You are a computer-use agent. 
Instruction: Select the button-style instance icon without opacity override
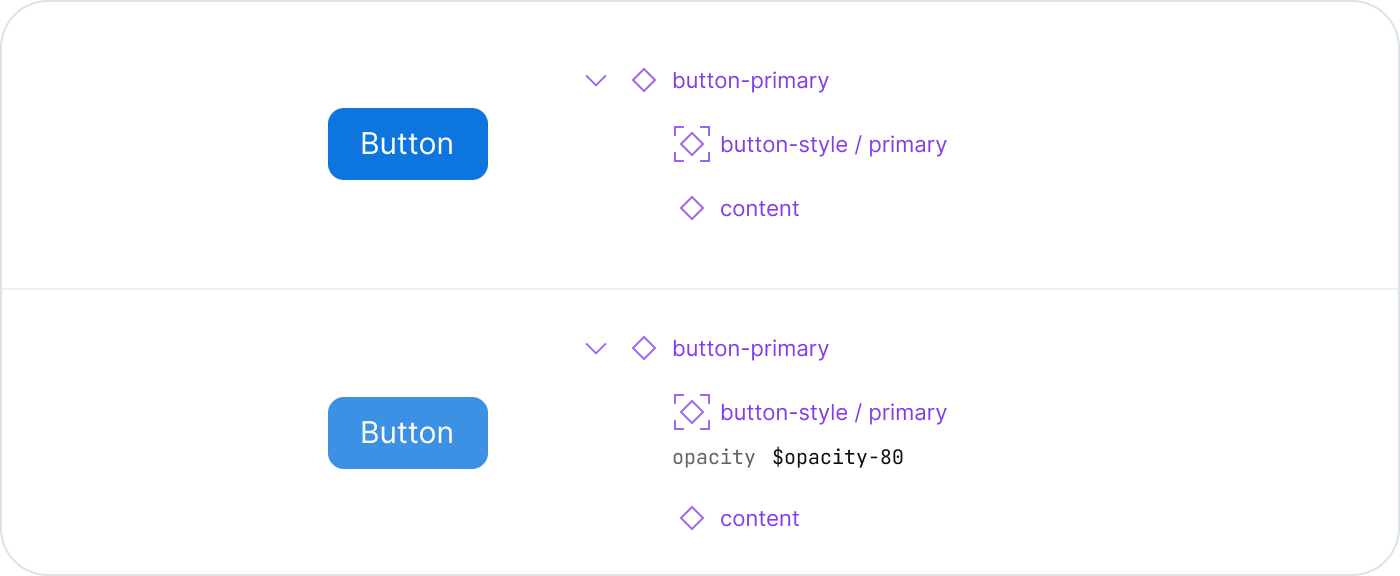point(692,144)
